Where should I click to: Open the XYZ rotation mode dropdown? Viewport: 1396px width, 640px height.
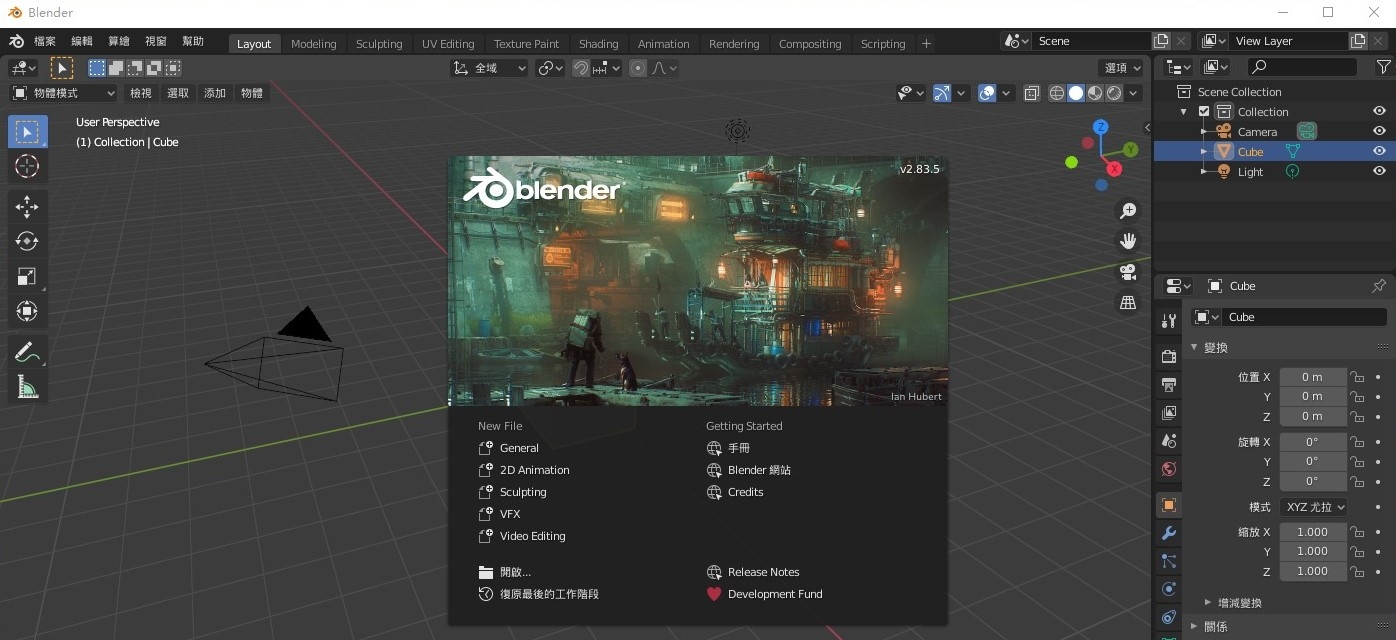pos(1313,507)
